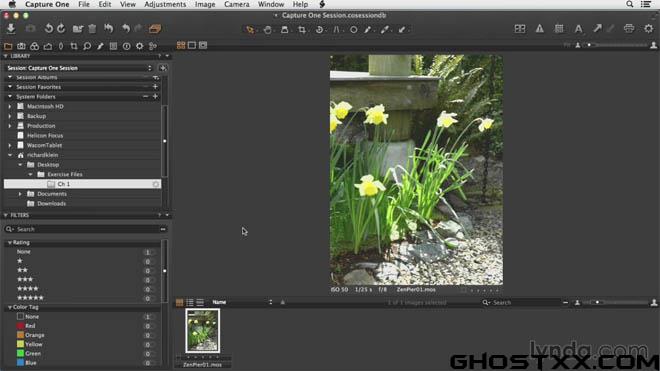
Task: Open preferences with toolbar gear icon
Action: coord(649,29)
